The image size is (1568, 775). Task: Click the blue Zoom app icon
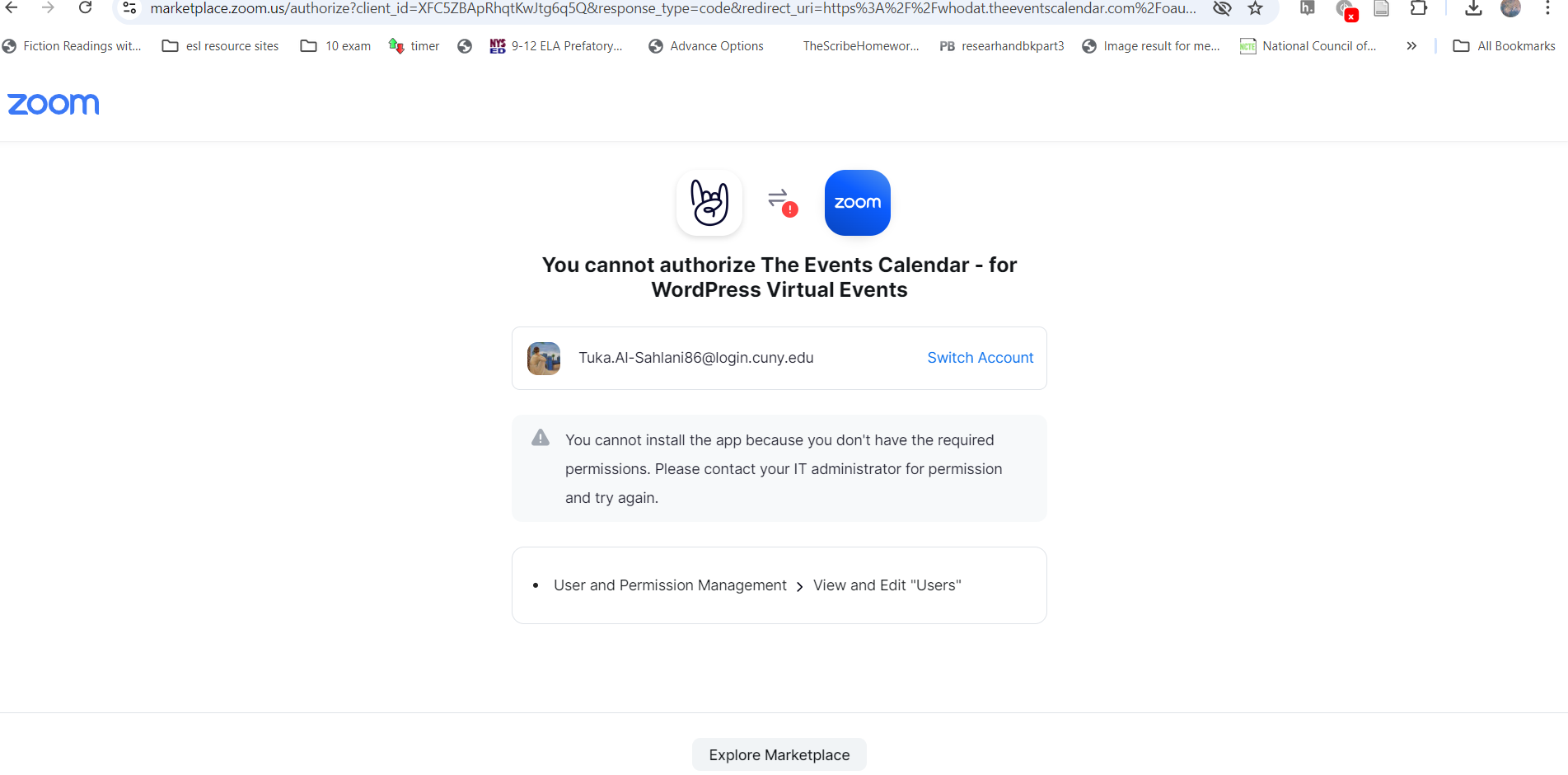click(x=857, y=203)
